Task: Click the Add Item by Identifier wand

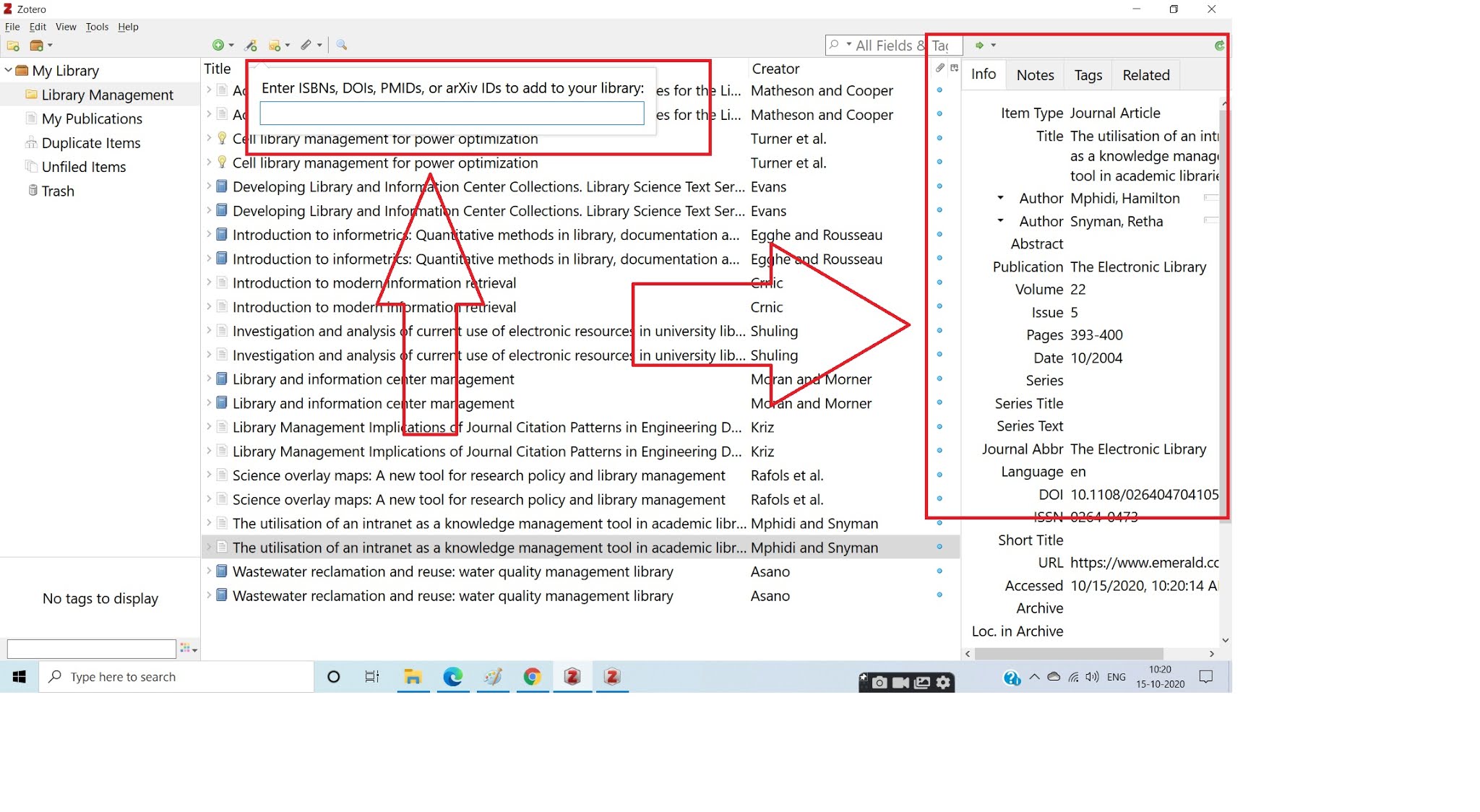Action: 251,46
